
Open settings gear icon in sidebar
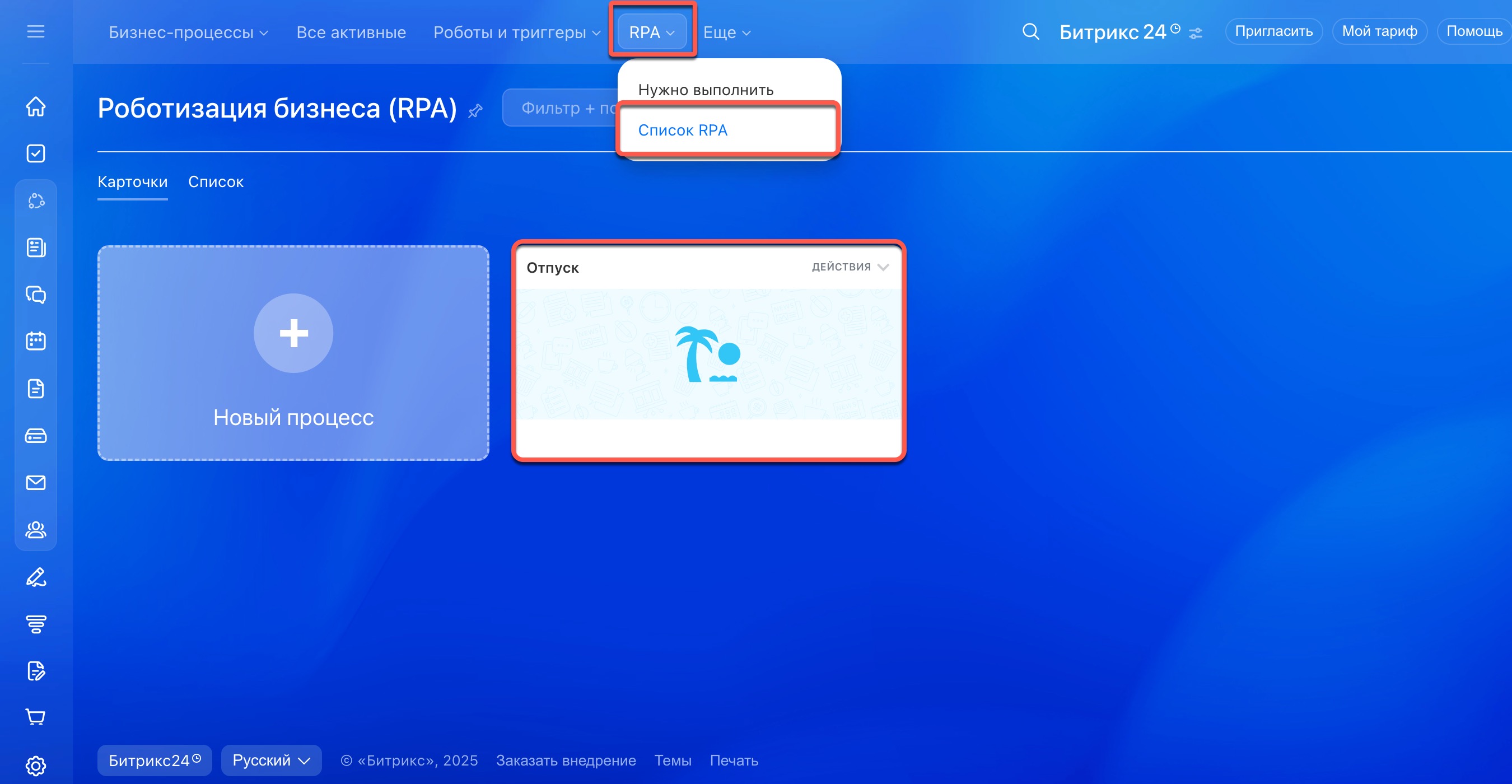(36, 765)
